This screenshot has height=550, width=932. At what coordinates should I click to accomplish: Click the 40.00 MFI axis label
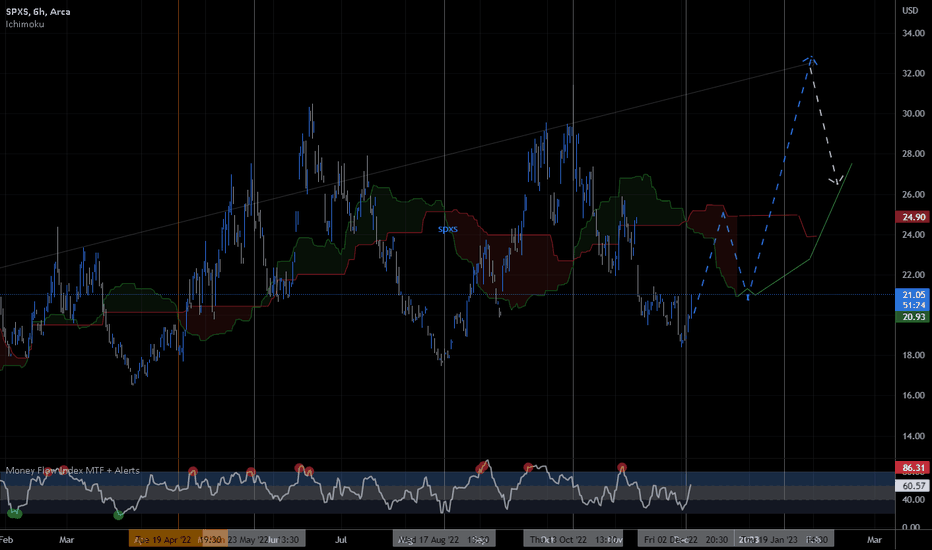point(913,500)
